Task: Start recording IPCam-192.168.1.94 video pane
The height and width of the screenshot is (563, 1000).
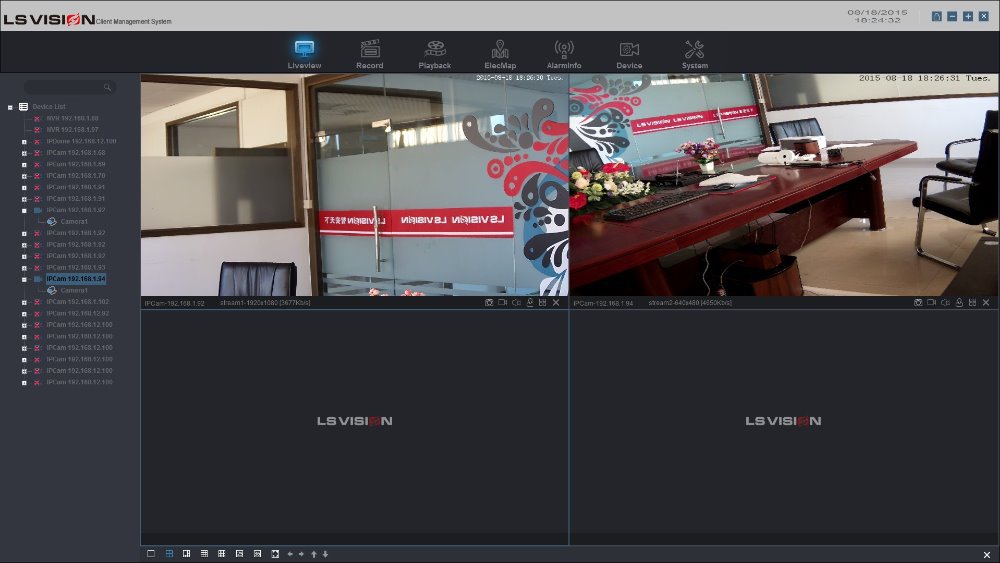Action: point(932,303)
